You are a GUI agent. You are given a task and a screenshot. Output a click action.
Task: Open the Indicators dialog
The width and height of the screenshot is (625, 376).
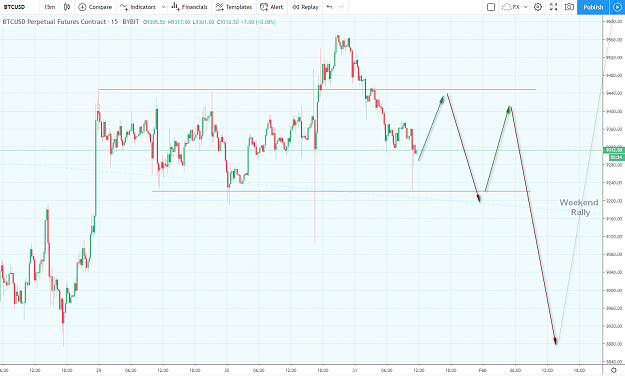coord(138,7)
